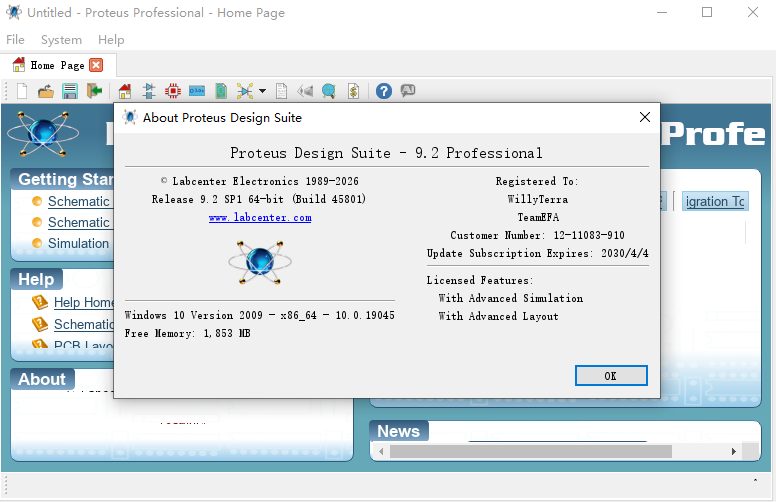This screenshot has height=502, width=776.
Task: Click the AI chat bubble toolbar icon
Action: tap(408, 91)
